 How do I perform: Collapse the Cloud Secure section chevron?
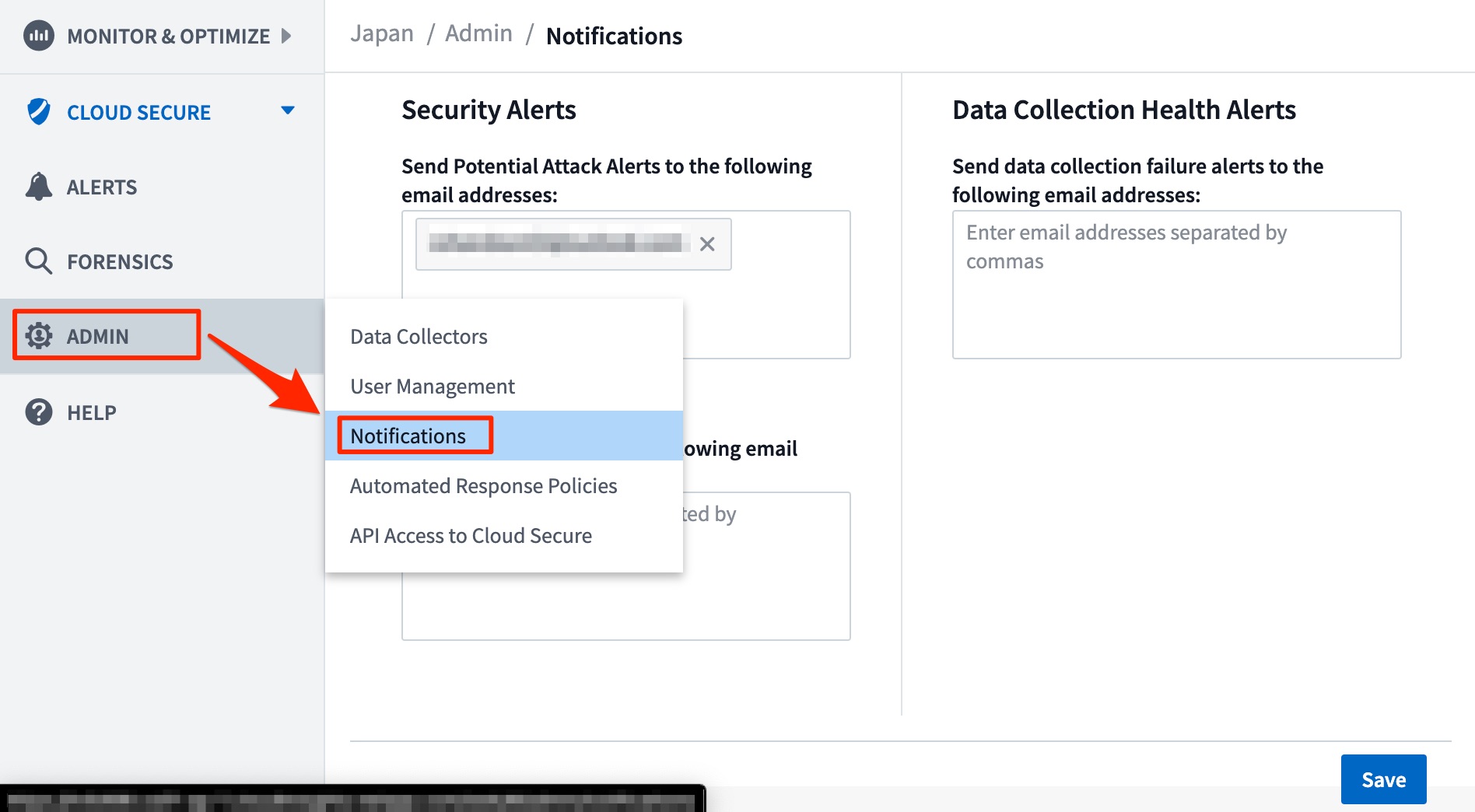pos(288,111)
